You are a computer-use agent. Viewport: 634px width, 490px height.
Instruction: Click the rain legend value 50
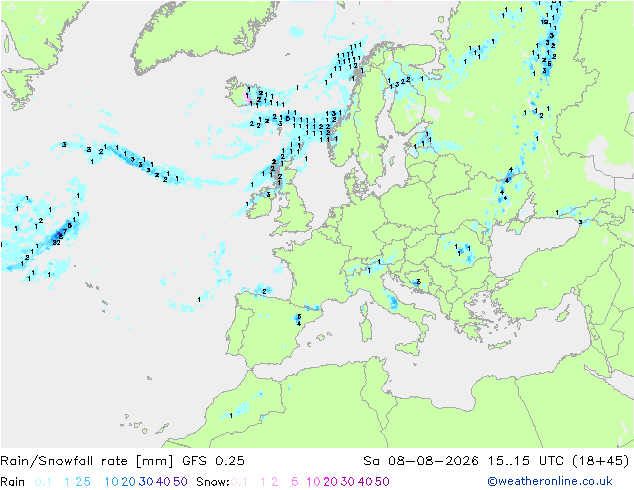click(x=180, y=482)
